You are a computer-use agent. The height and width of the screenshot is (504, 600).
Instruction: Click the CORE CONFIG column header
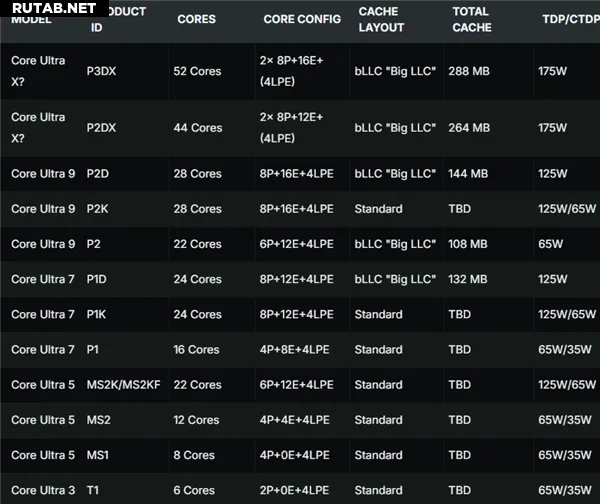pos(300,19)
